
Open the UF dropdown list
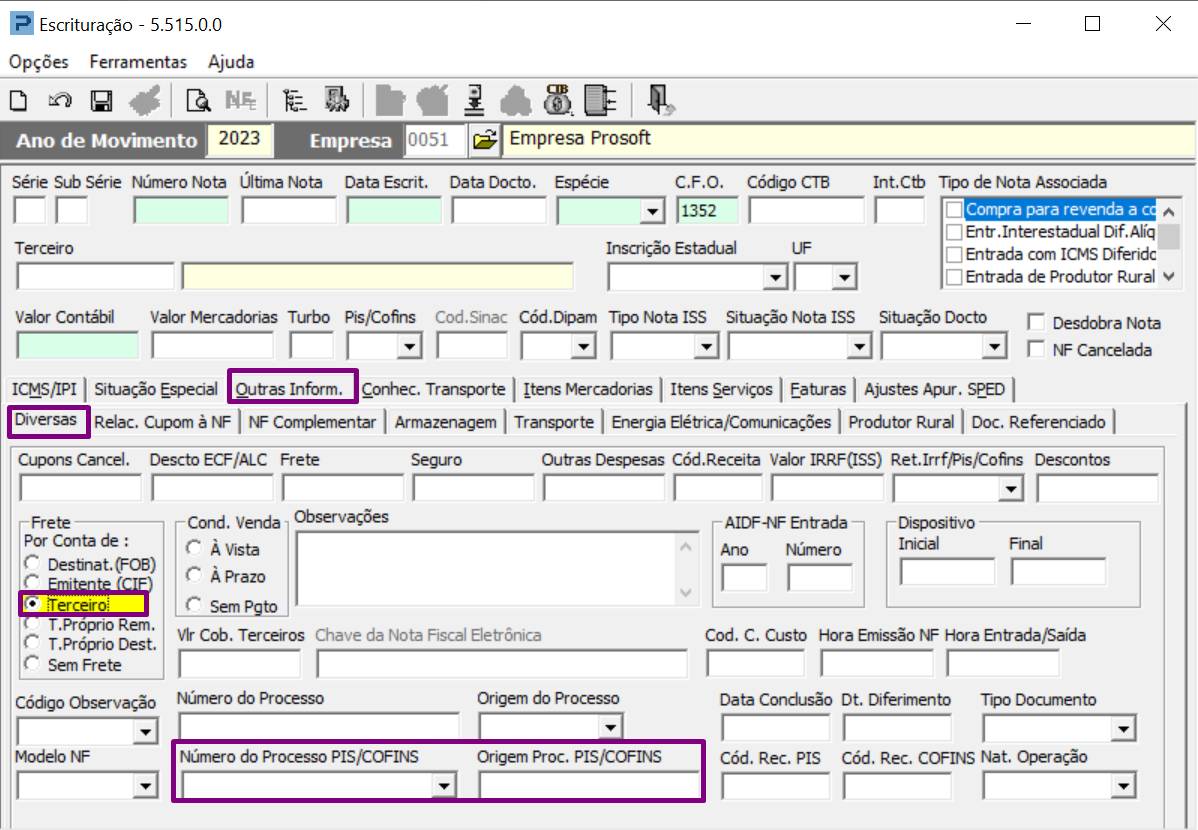845,277
